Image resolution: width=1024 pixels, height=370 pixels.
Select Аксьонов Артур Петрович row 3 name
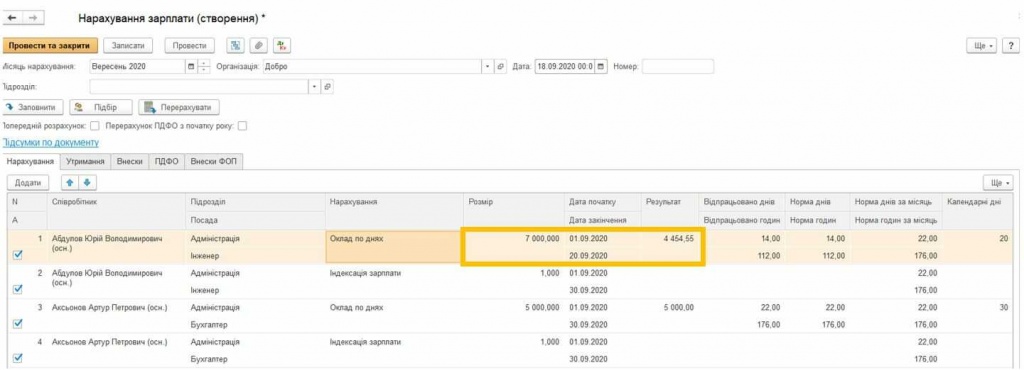pyautogui.click(x=109, y=307)
